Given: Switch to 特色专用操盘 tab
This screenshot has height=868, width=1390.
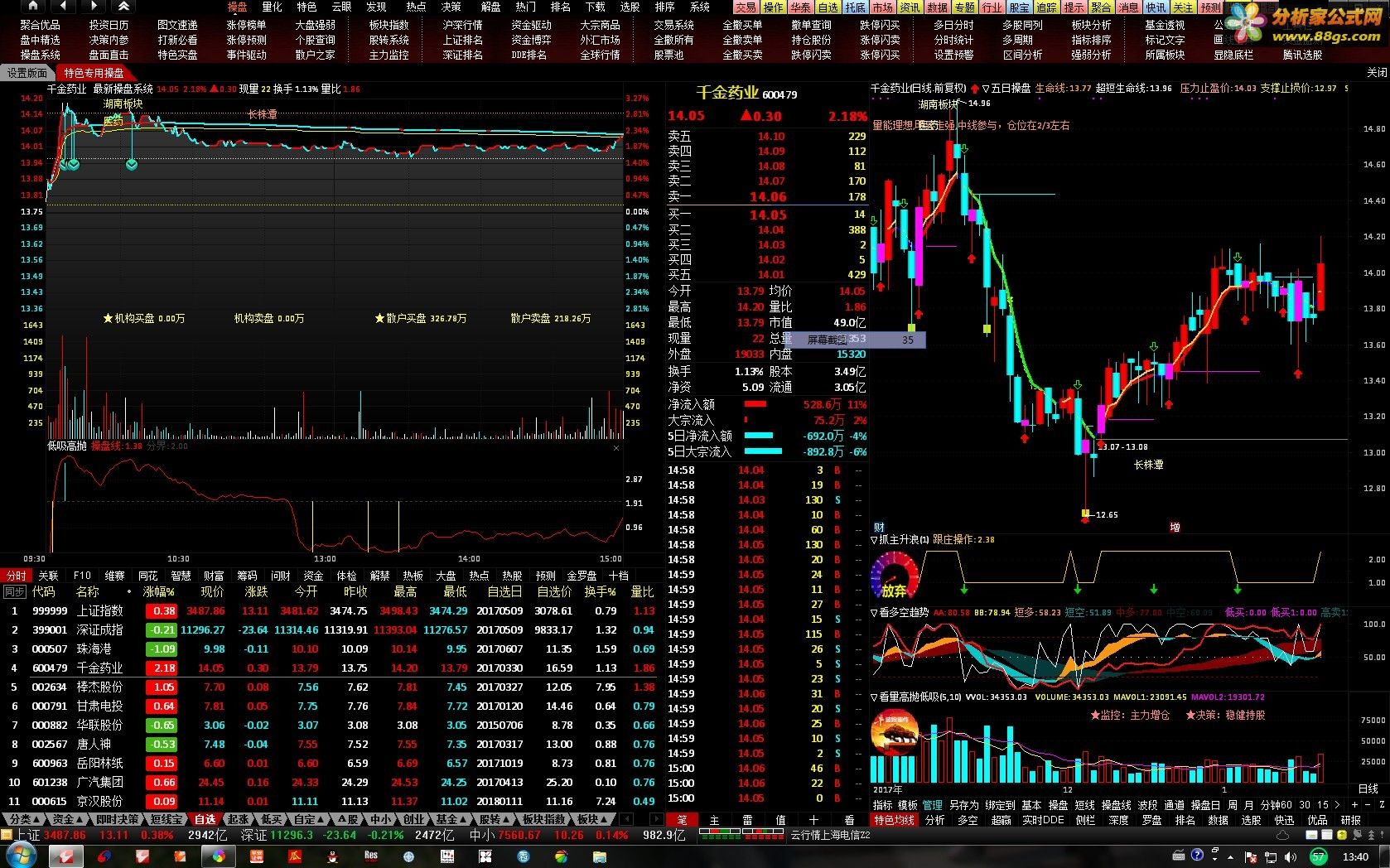Looking at the screenshot, I should coord(94,73).
